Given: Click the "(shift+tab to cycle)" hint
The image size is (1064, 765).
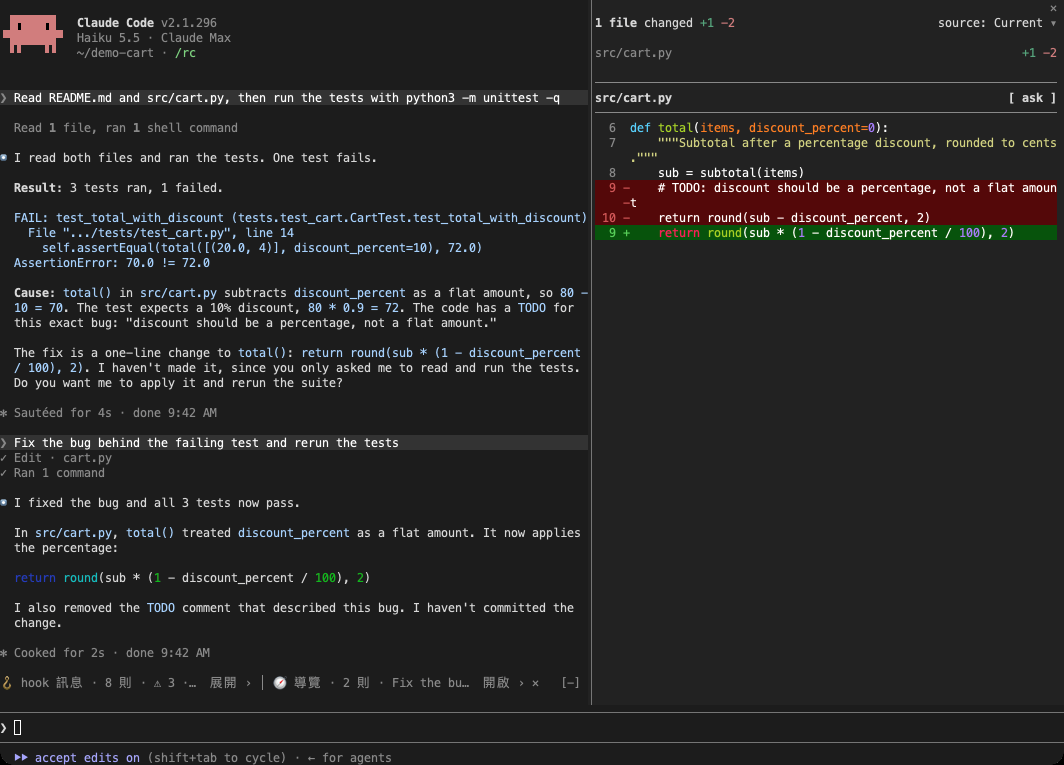Looking at the screenshot, I should [217, 758].
